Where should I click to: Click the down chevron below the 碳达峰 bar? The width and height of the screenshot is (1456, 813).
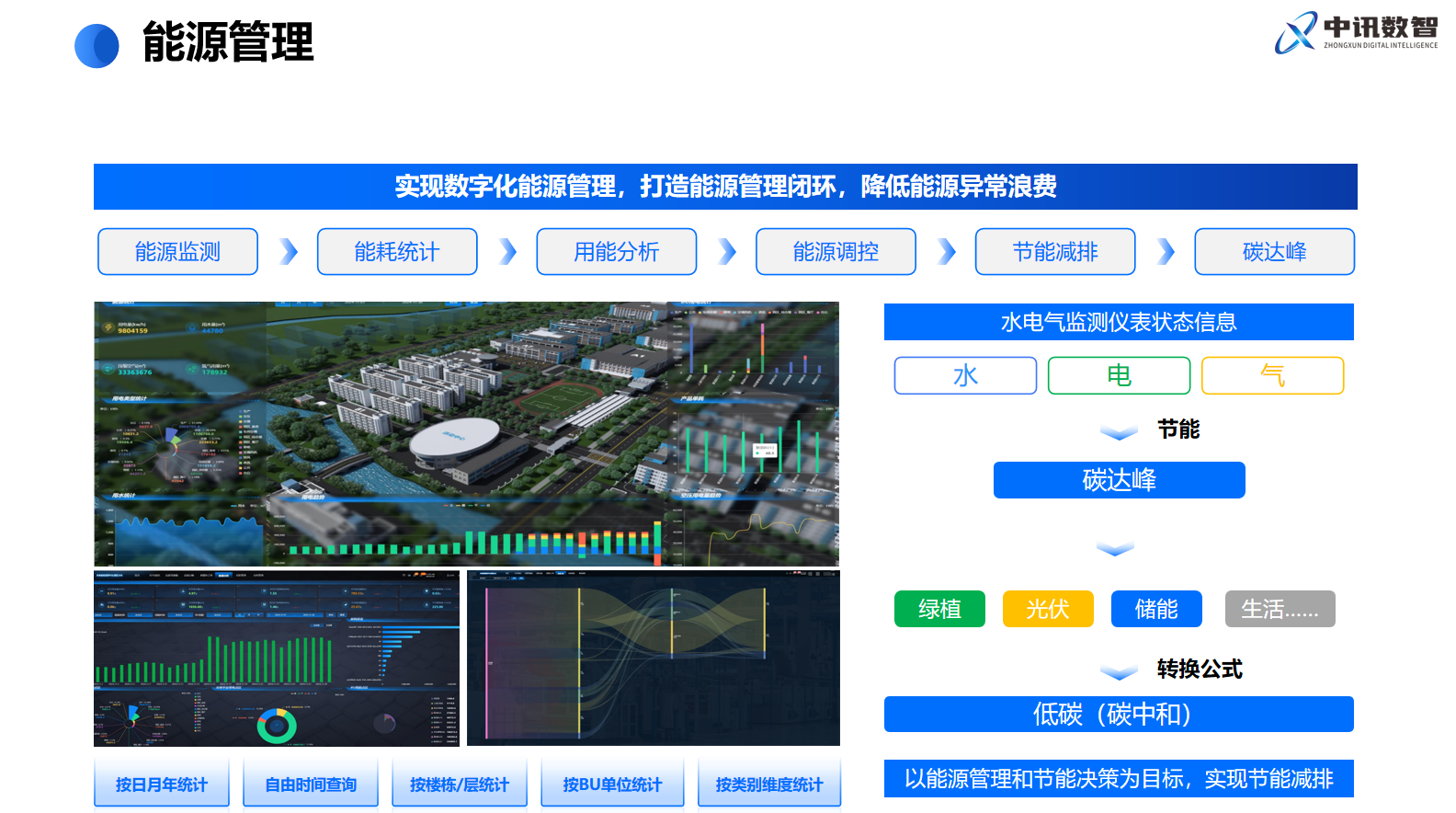1115,549
